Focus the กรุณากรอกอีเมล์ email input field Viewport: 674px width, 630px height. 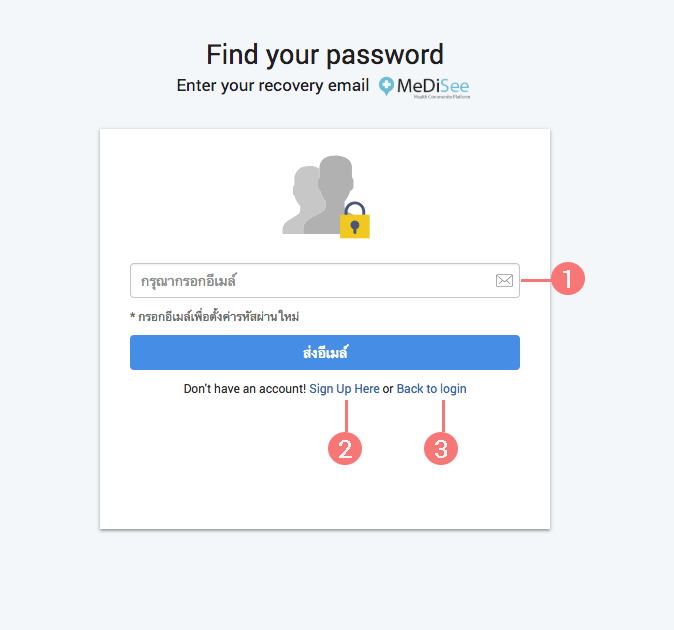coord(310,281)
